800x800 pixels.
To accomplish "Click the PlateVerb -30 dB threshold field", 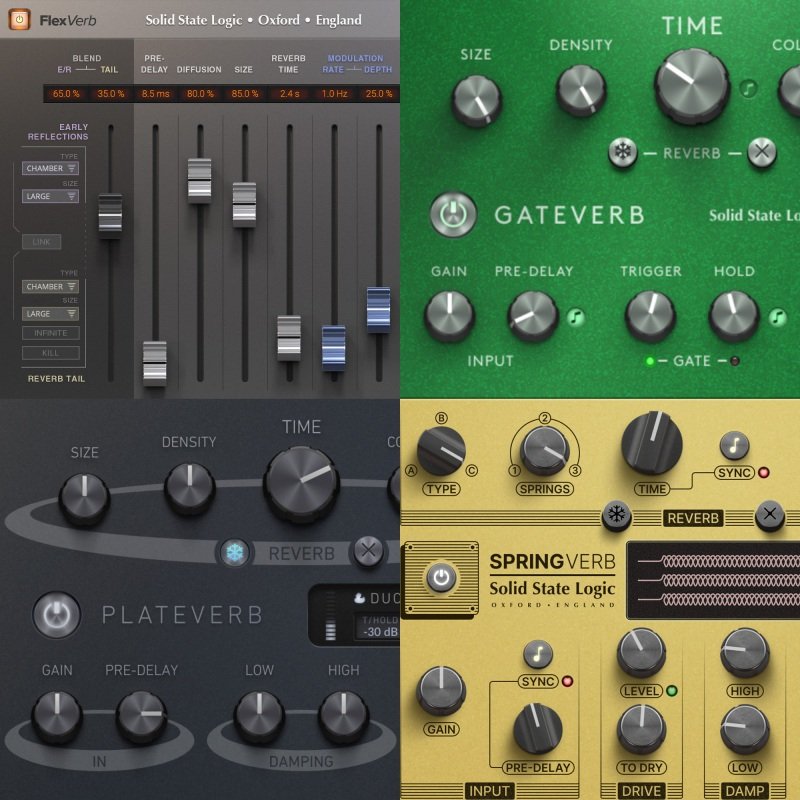I will coord(380,632).
